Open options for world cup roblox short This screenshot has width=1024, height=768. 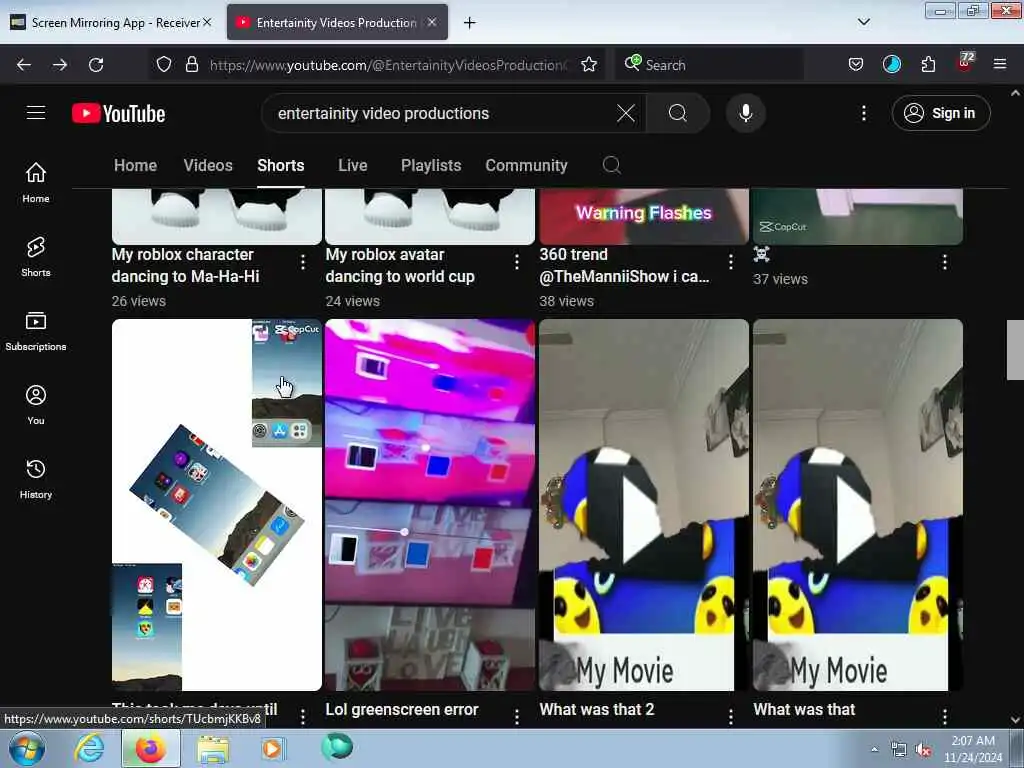517,263
